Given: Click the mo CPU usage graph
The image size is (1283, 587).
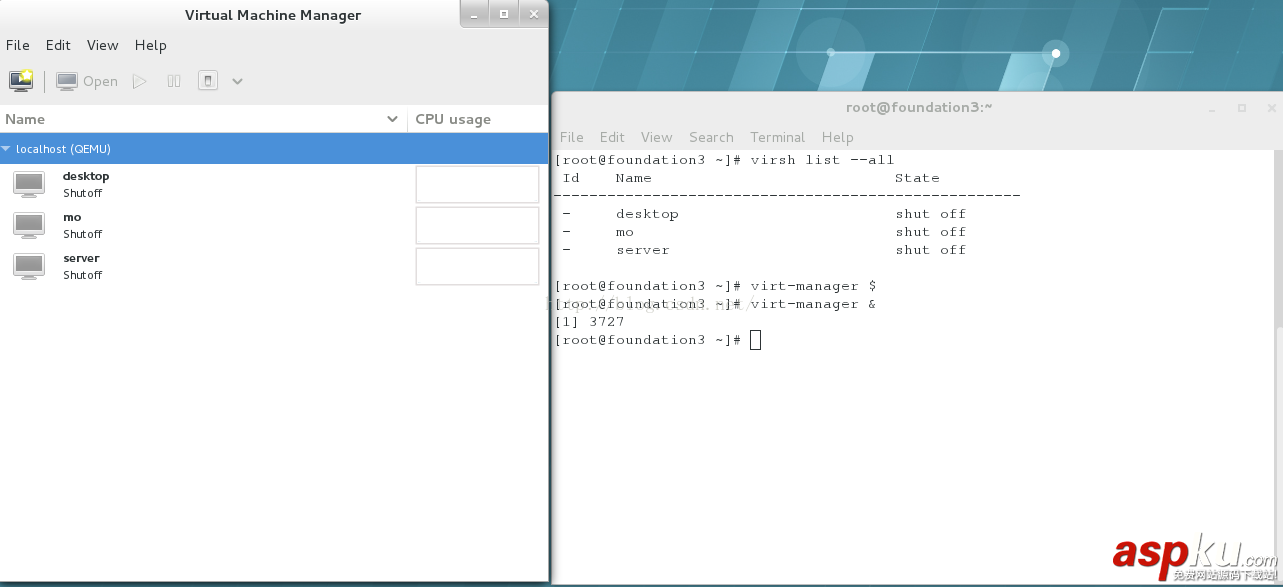Looking at the screenshot, I should coord(477,225).
